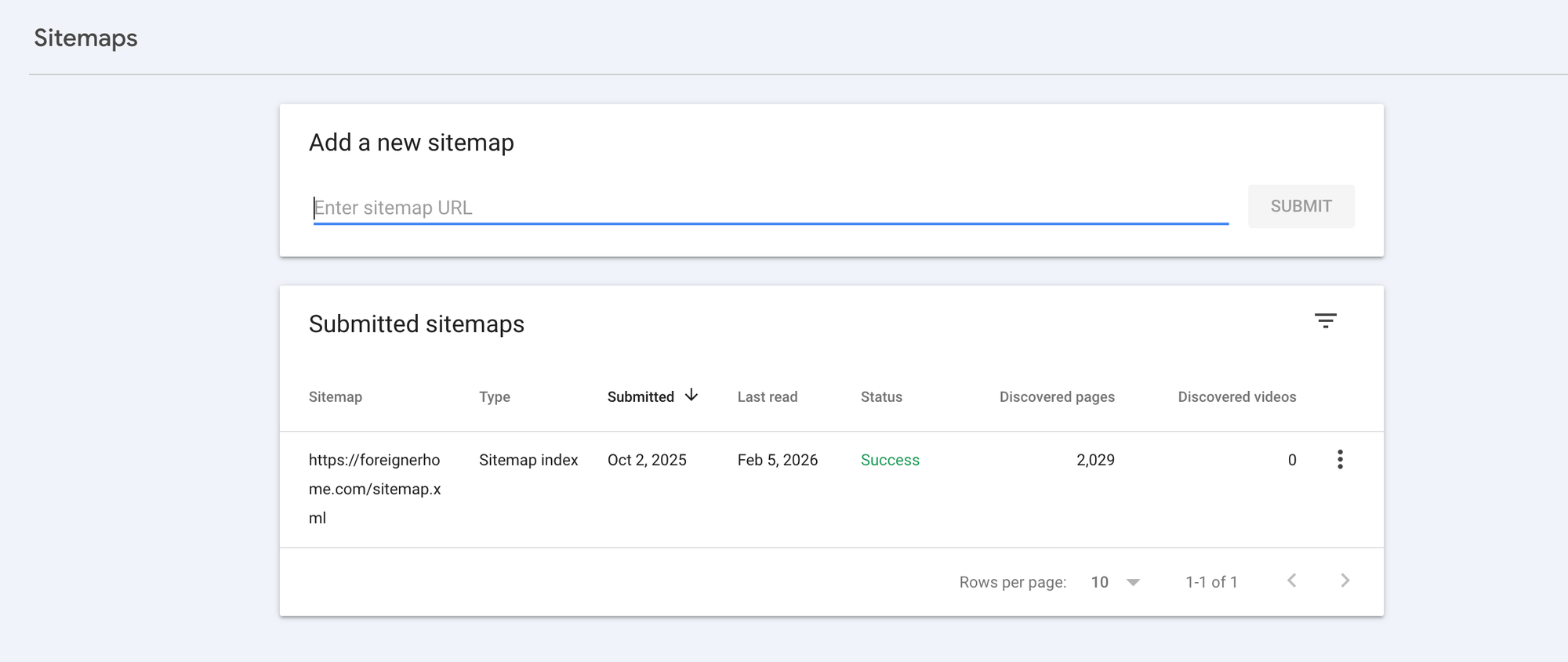Viewport: 1568px width, 662px height.
Task: Click the Discovered videos column header
Action: [x=1236, y=397]
